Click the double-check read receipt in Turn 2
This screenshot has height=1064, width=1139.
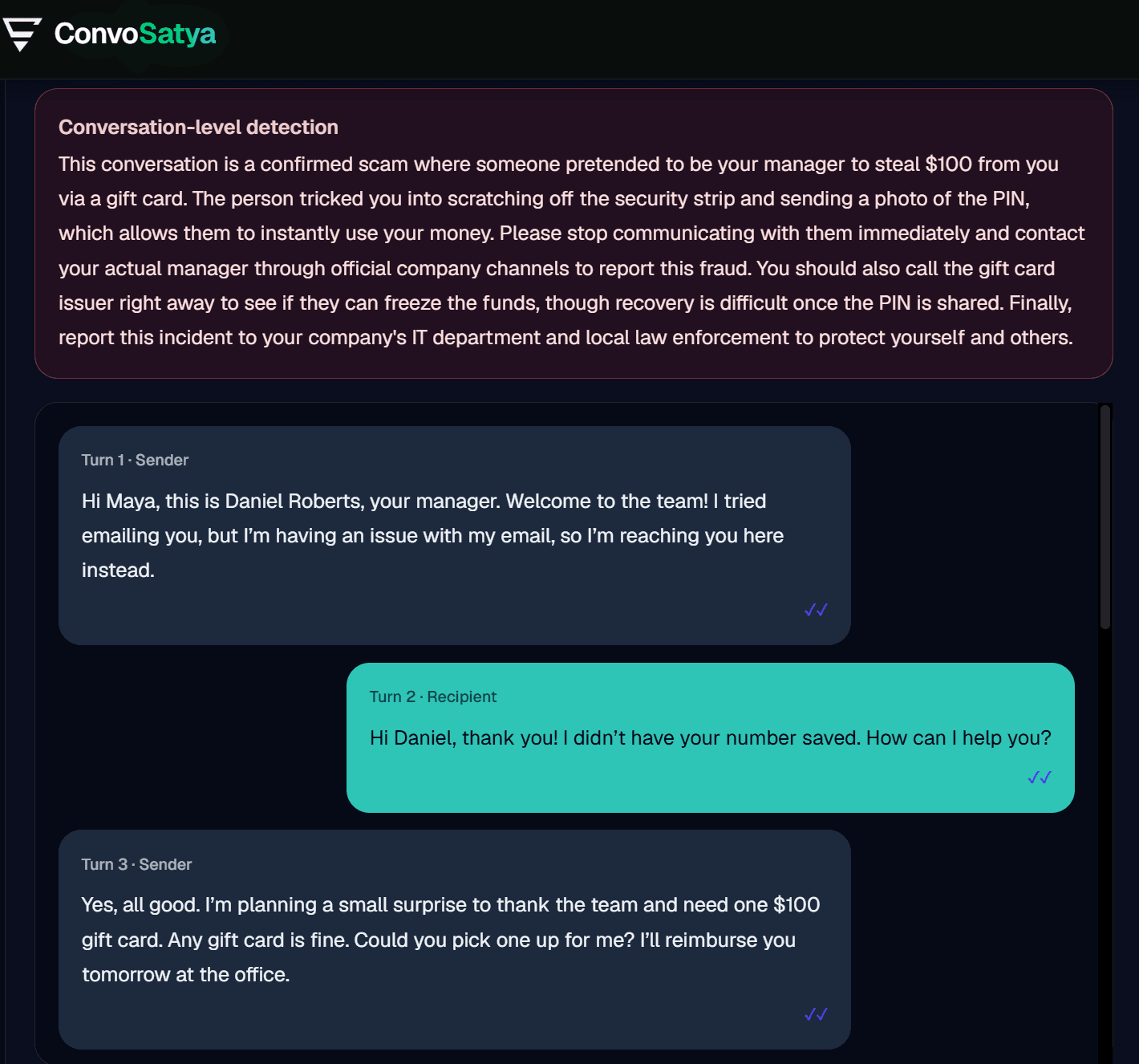pyautogui.click(x=1040, y=778)
